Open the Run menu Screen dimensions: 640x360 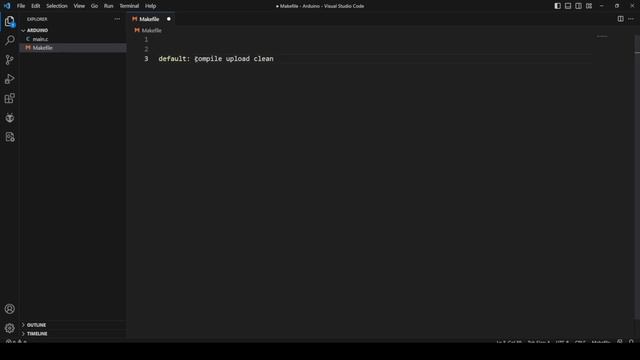tap(108, 6)
